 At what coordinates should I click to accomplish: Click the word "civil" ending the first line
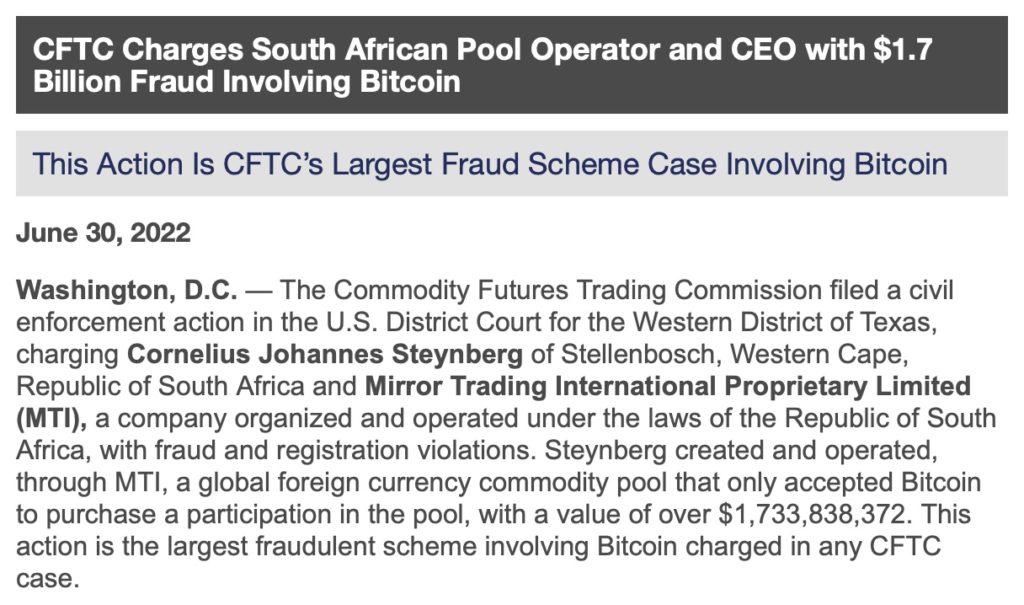click(931, 291)
